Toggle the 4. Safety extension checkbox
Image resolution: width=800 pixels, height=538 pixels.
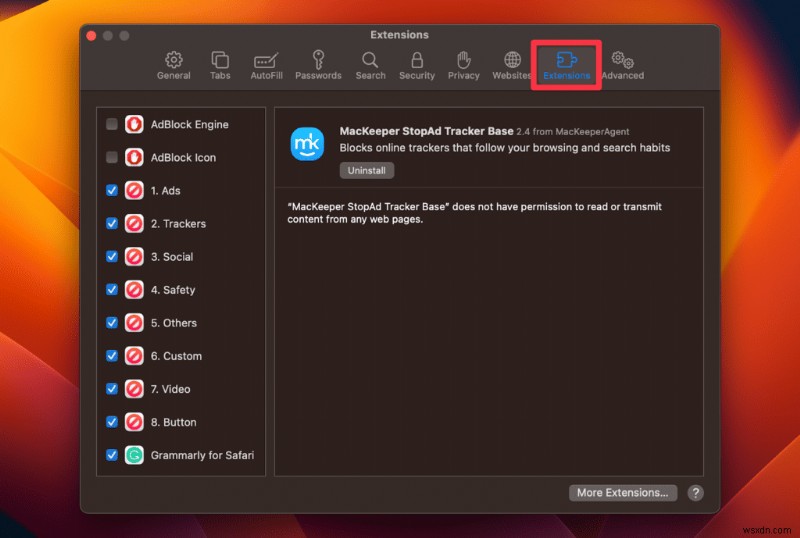point(112,289)
